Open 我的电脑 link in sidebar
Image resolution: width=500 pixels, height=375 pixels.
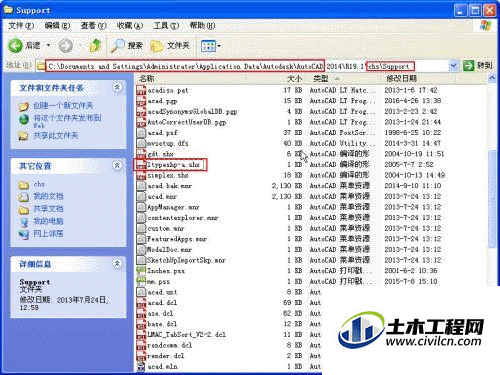[x=48, y=221]
